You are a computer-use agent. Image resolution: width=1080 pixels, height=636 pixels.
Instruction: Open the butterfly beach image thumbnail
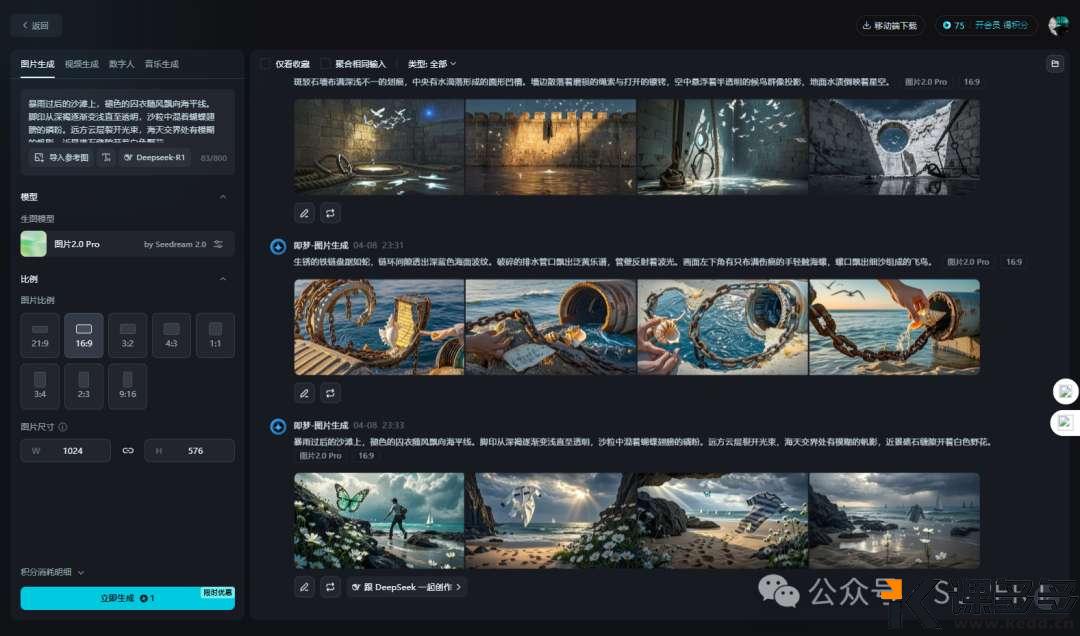coord(379,520)
